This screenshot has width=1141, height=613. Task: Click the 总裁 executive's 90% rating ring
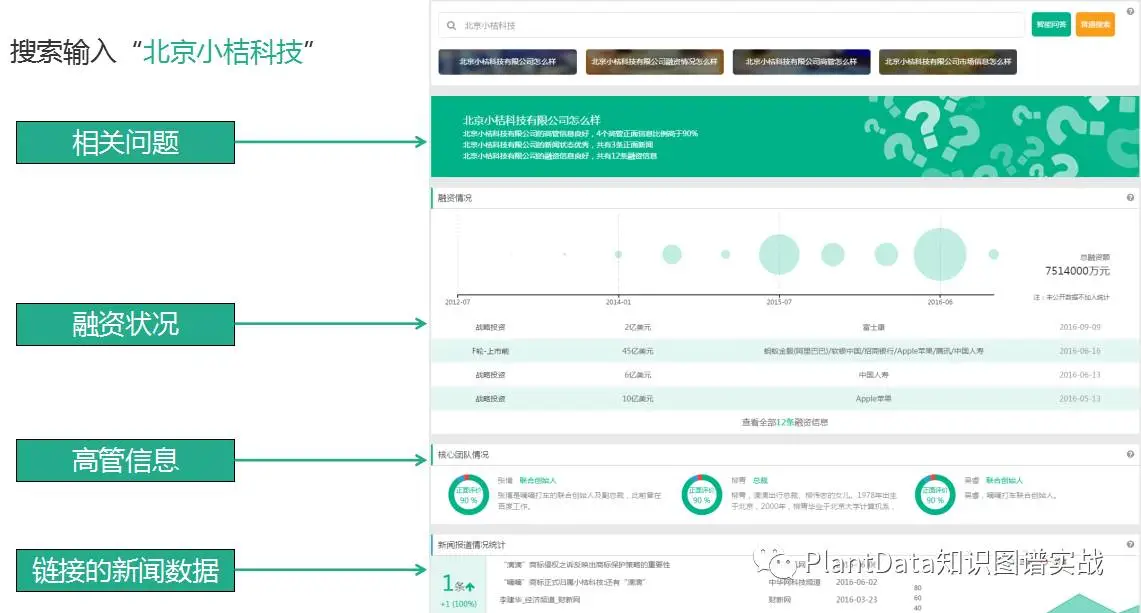click(x=701, y=495)
